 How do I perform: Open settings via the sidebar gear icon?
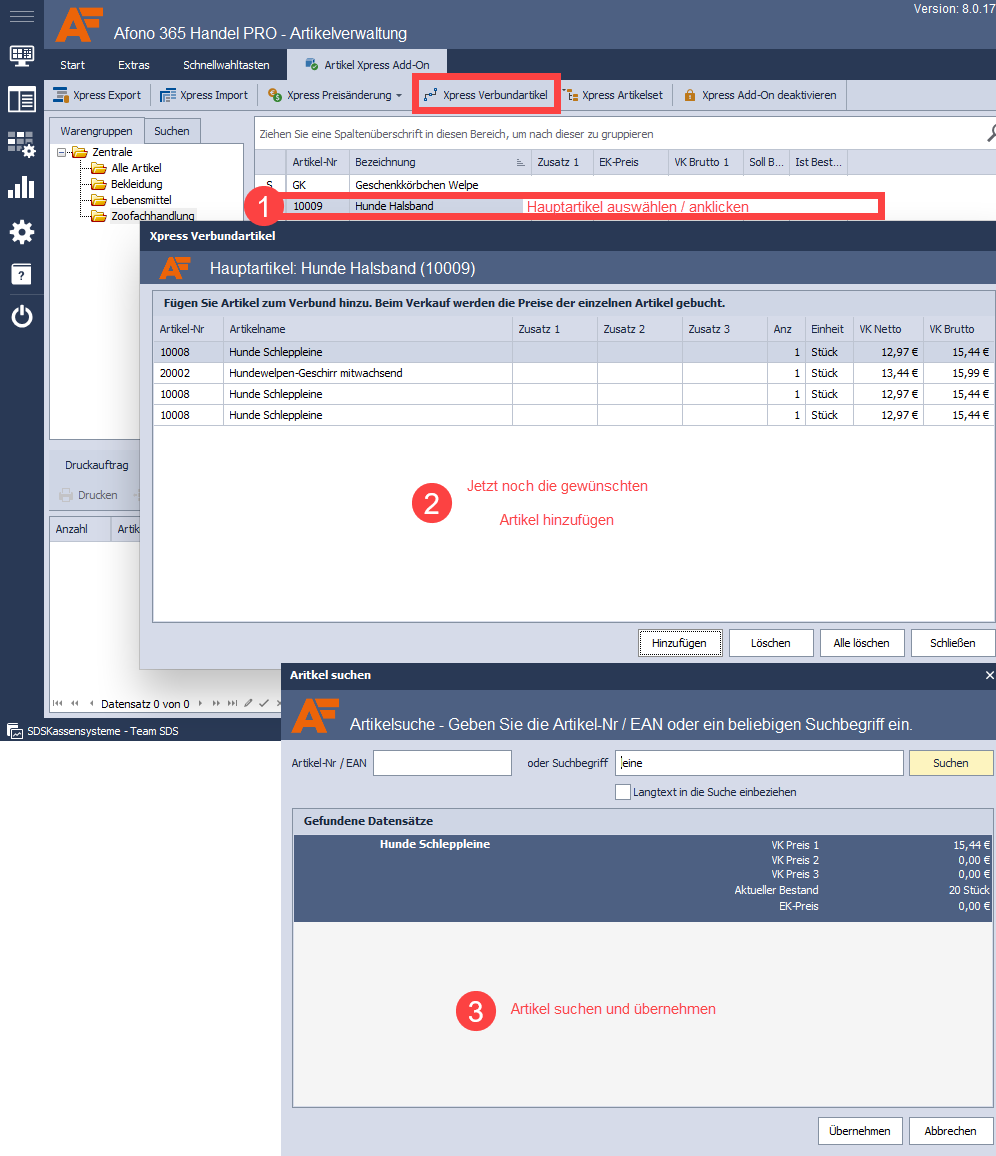pos(21,232)
